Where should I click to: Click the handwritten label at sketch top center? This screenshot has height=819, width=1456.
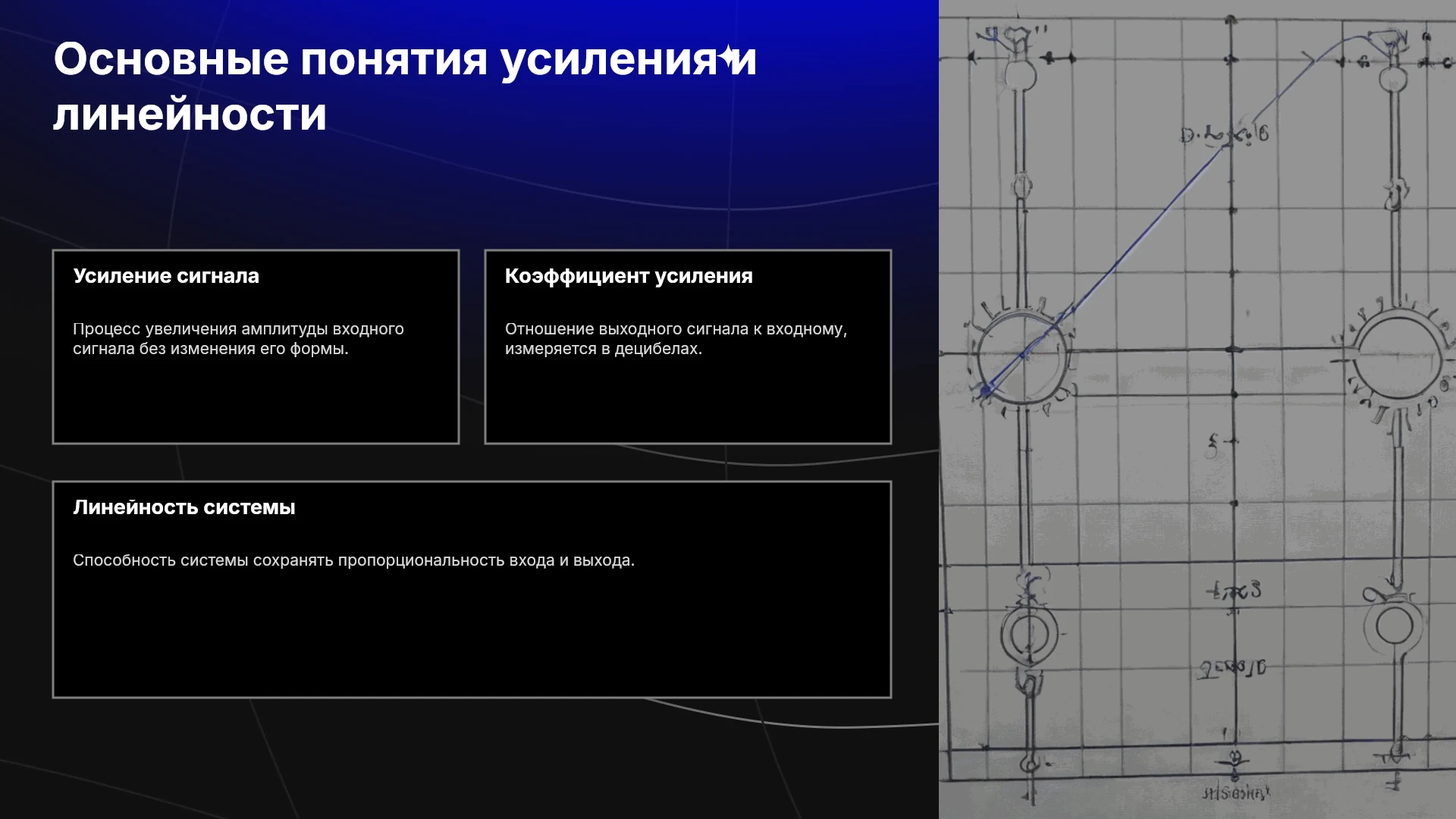pyautogui.click(x=1224, y=134)
